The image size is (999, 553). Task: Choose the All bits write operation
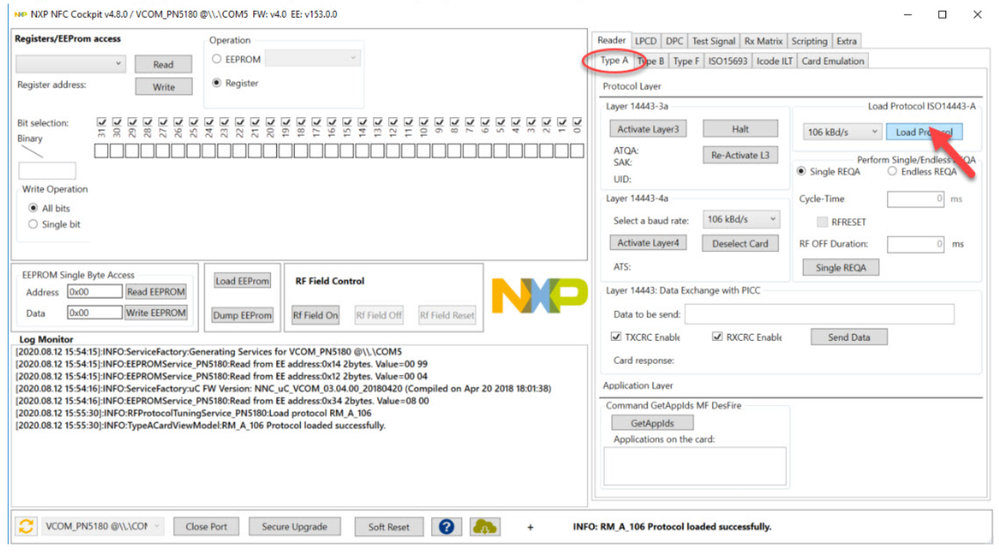(33, 208)
